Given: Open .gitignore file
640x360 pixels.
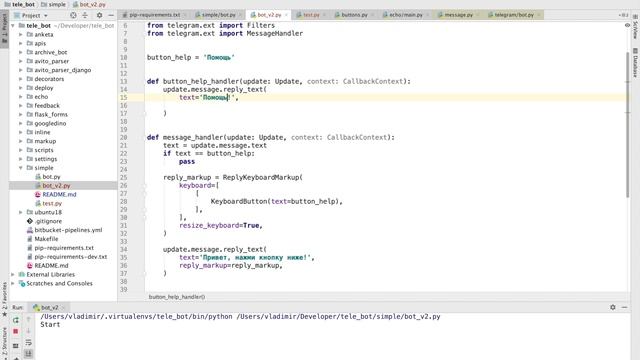Looking at the screenshot, I should (x=48, y=221).
